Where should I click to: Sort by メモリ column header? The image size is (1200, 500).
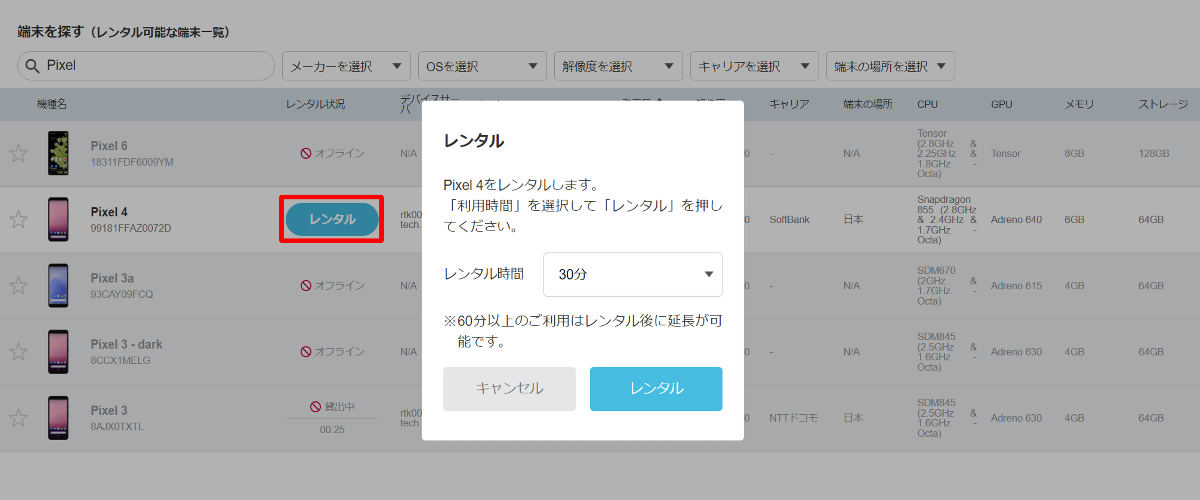pyautogui.click(x=1080, y=105)
